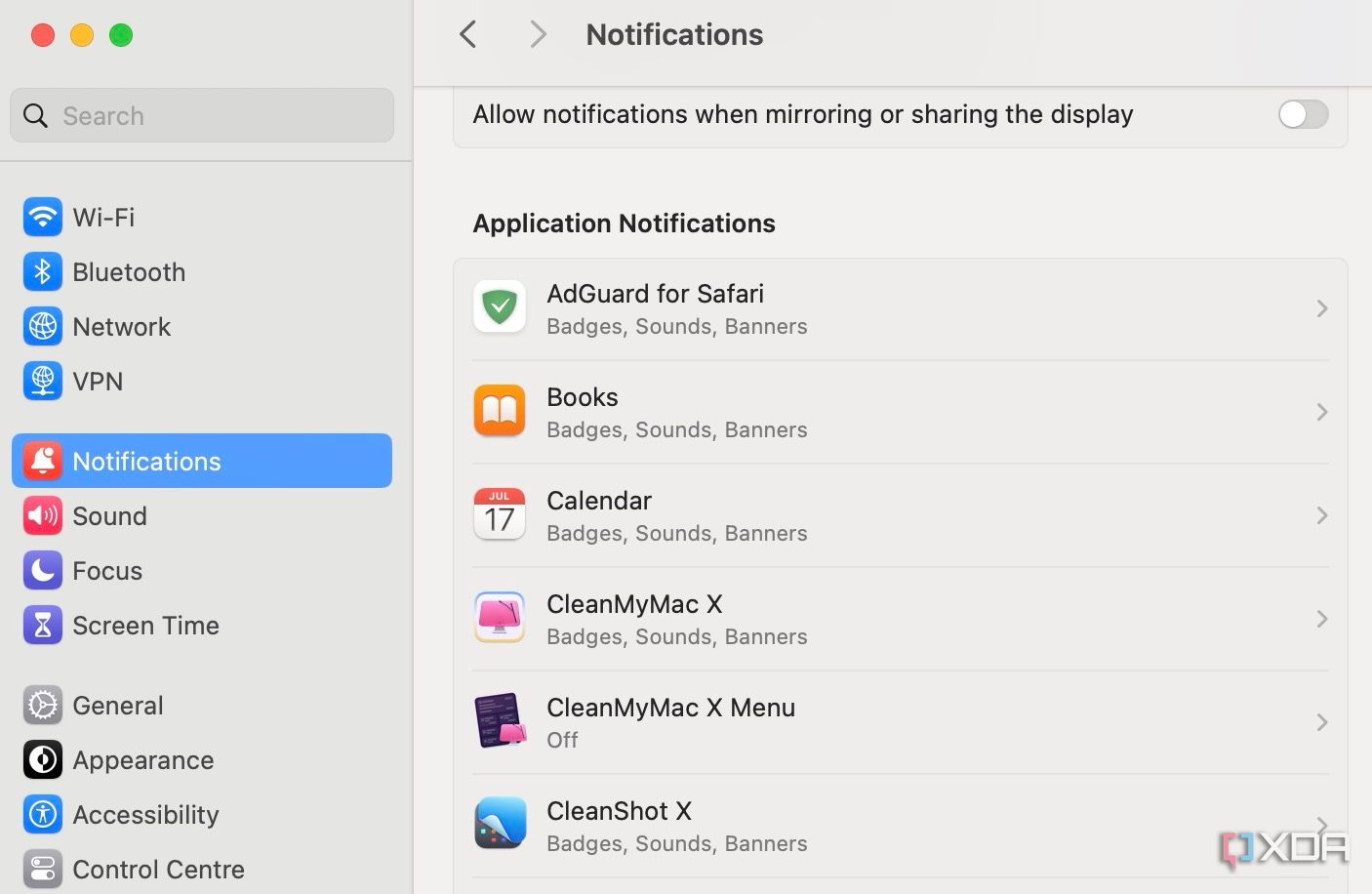Select Network label in sidebar
Image resolution: width=1372 pixels, height=894 pixels.
121,326
